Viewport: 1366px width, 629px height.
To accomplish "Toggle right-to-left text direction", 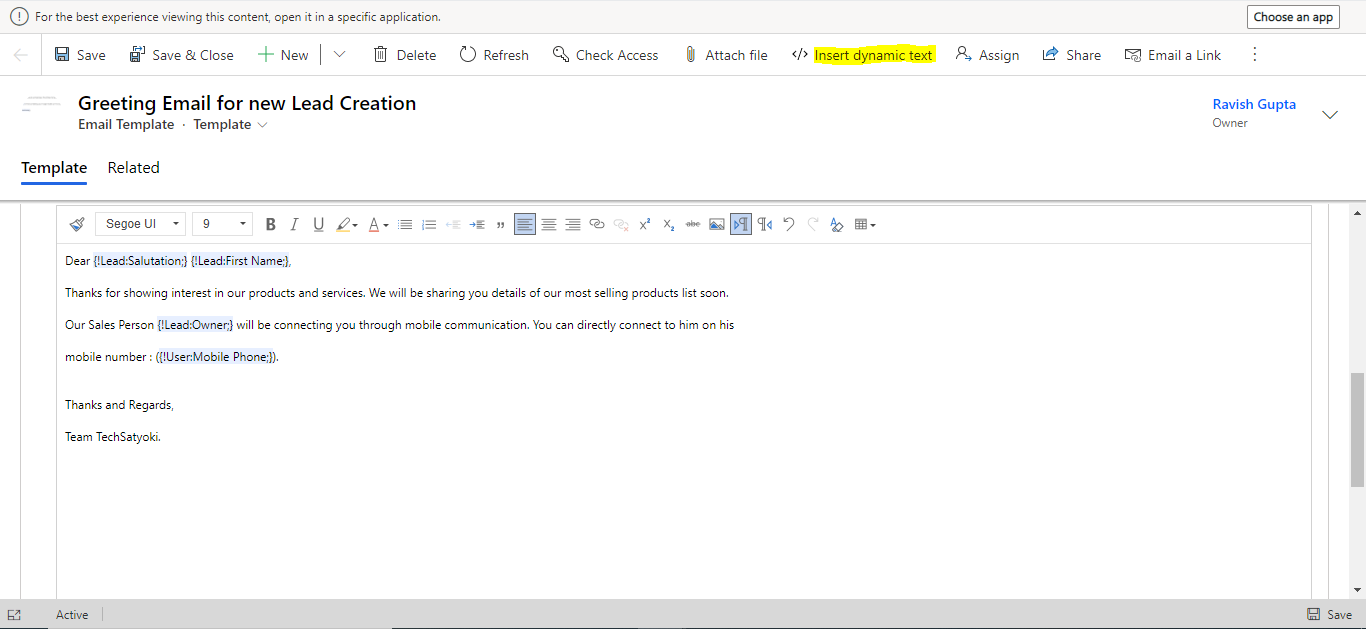I will [x=764, y=224].
